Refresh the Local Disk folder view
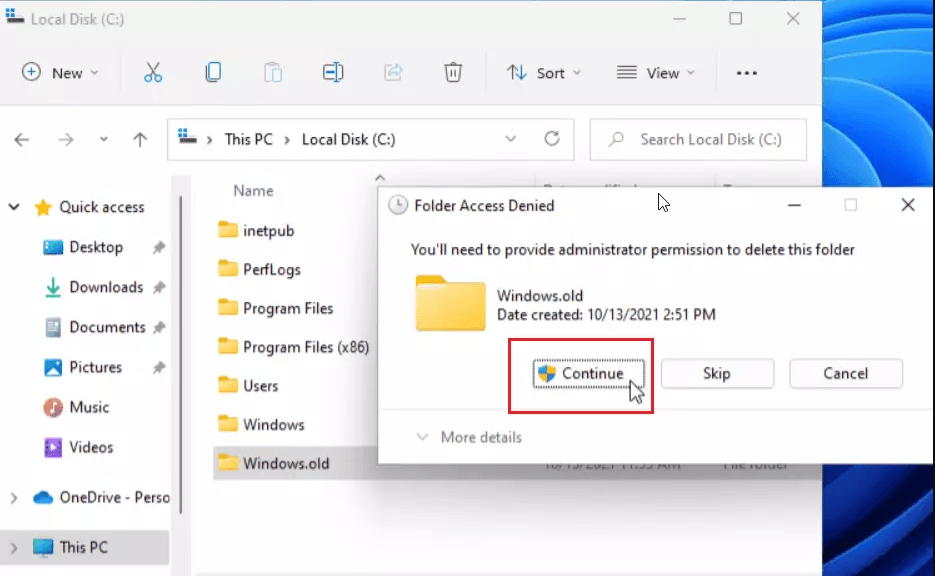This screenshot has height=576, width=935. [552, 139]
